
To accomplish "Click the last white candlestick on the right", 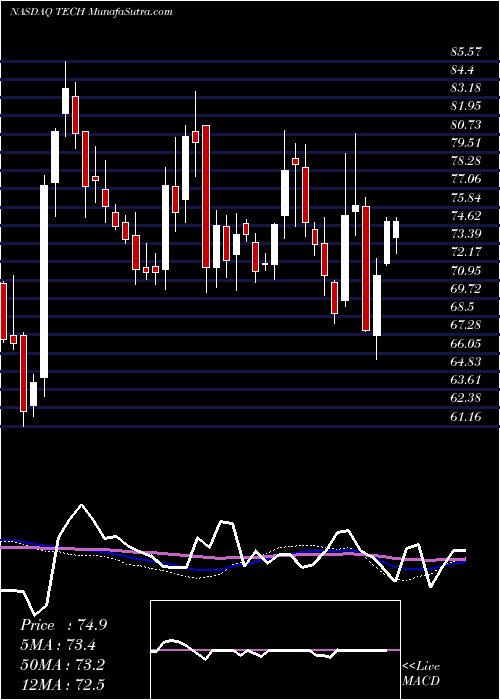I will [396, 229].
